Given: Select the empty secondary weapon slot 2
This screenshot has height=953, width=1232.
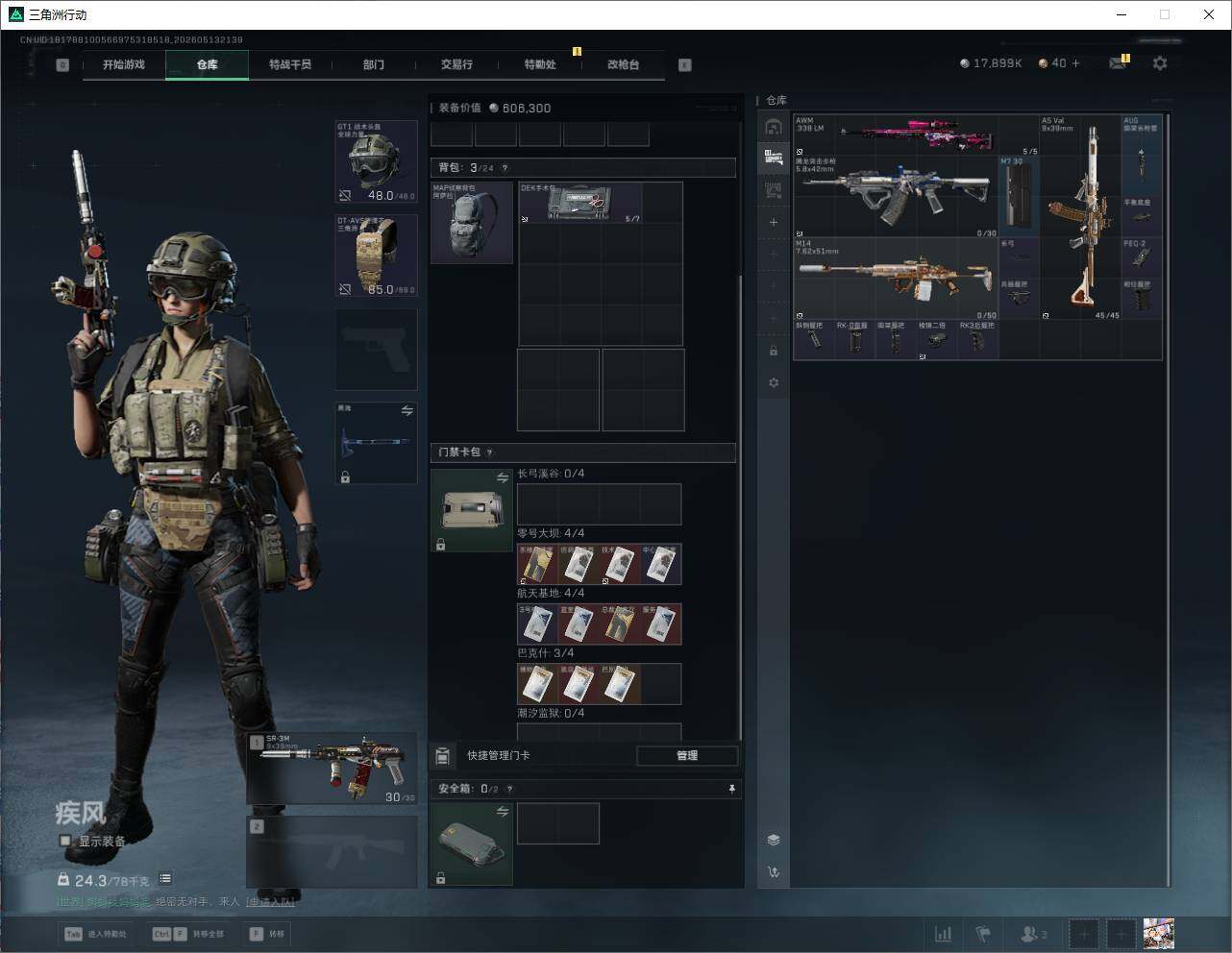Looking at the screenshot, I should [x=333, y=852].
